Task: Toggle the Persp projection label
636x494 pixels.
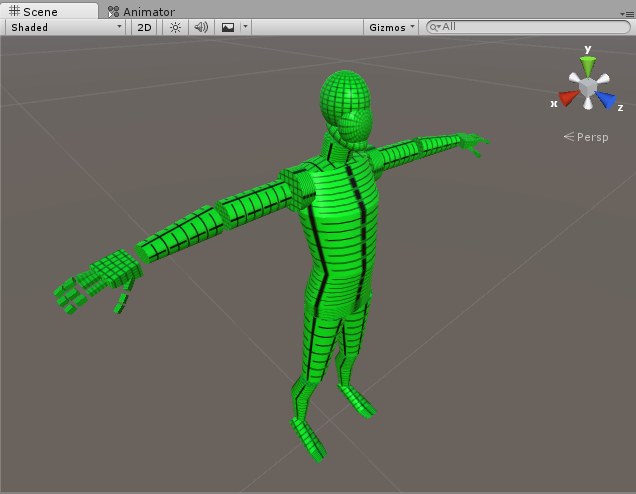Action: click(x=586, y=137)
